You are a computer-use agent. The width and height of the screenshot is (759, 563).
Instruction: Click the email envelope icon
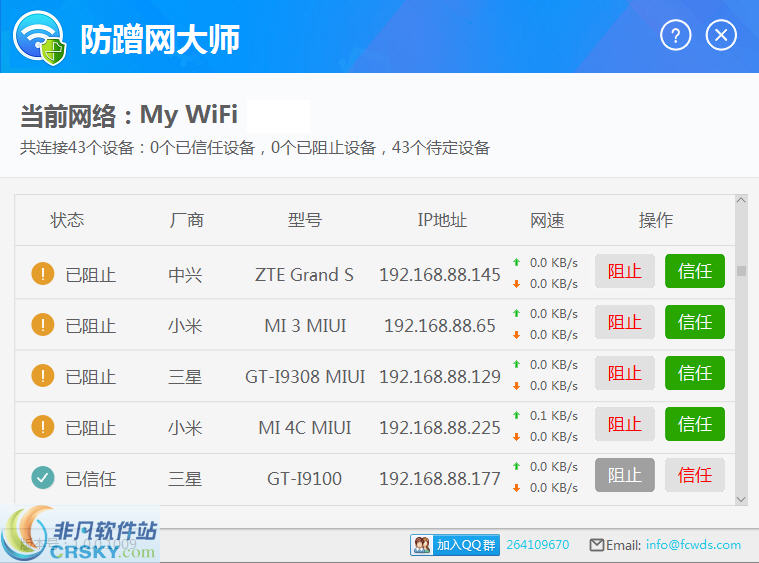tap(597, 545)
